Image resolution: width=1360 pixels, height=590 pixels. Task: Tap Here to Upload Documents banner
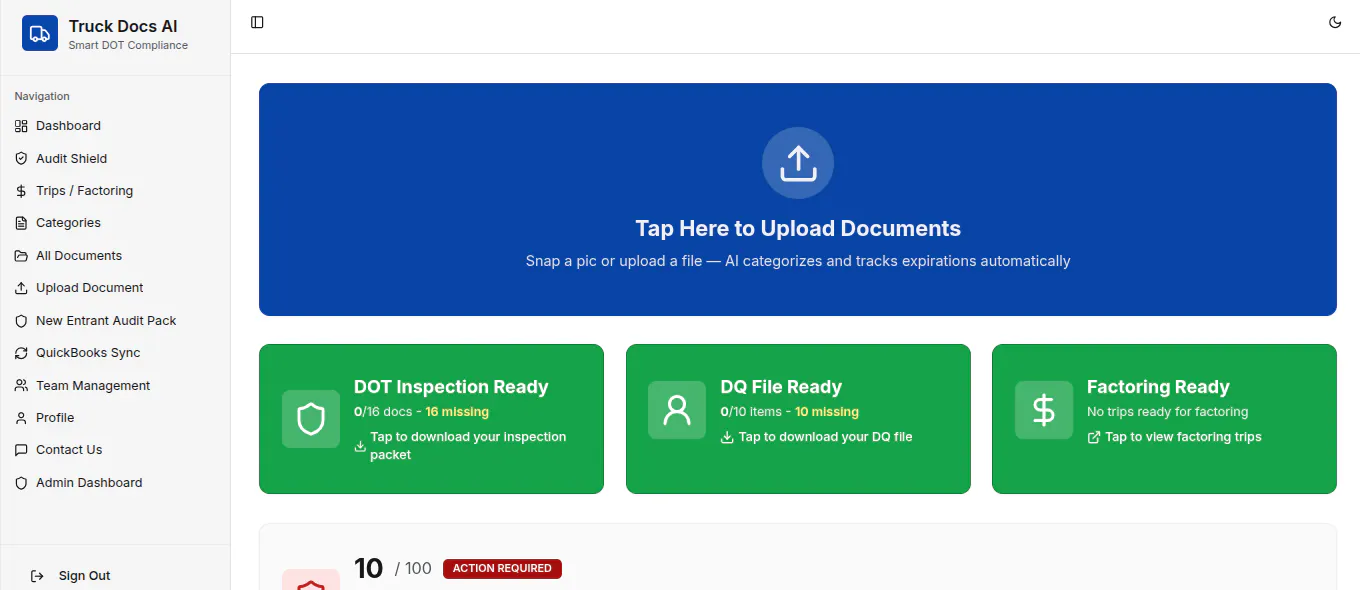pos(798,199)
